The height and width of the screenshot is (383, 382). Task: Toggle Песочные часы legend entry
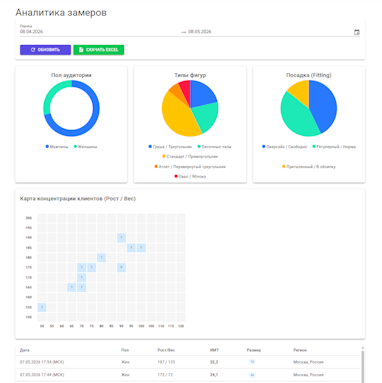pos(214,147)
